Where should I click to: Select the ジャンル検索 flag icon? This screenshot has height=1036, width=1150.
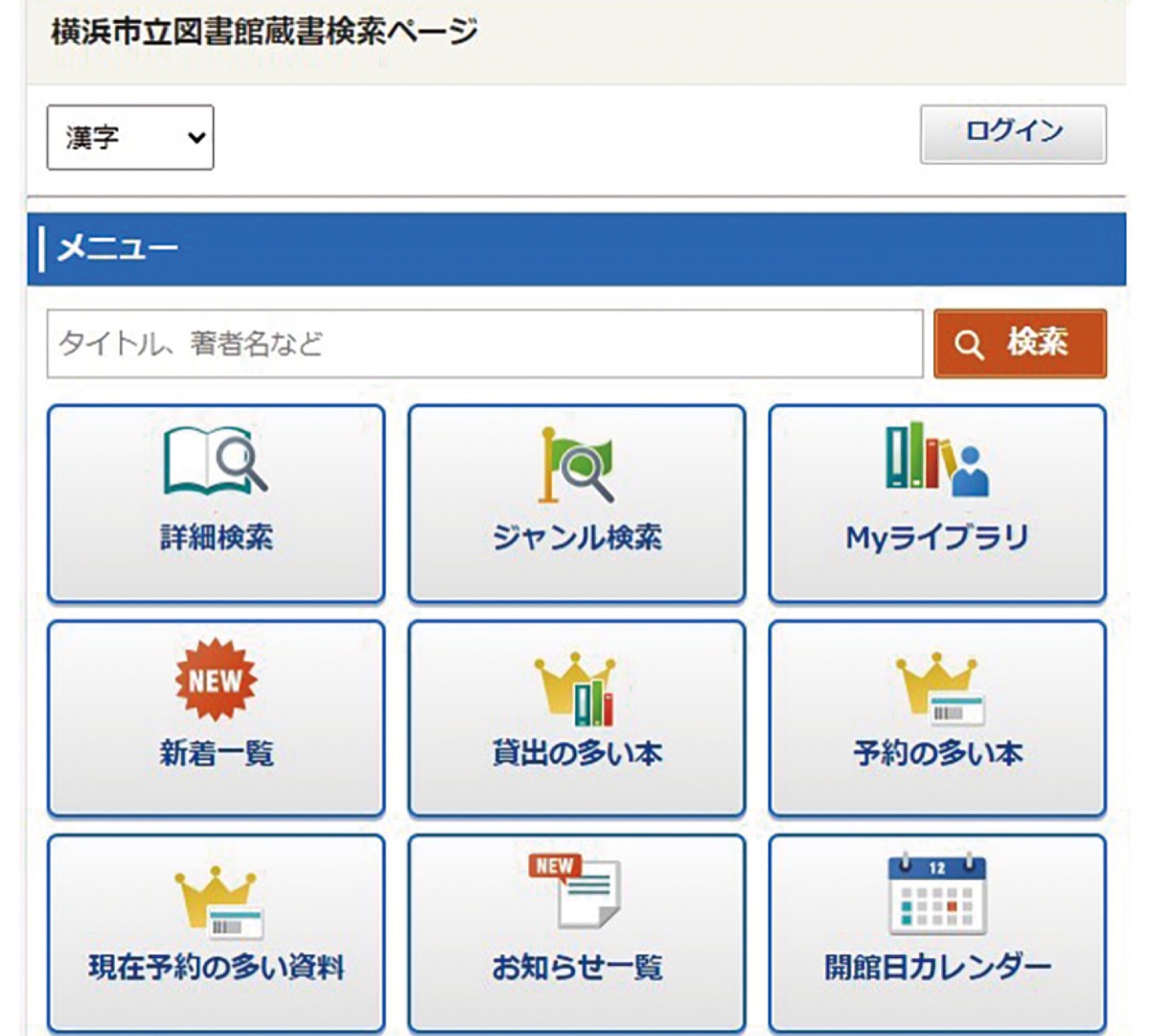(575, 469)
